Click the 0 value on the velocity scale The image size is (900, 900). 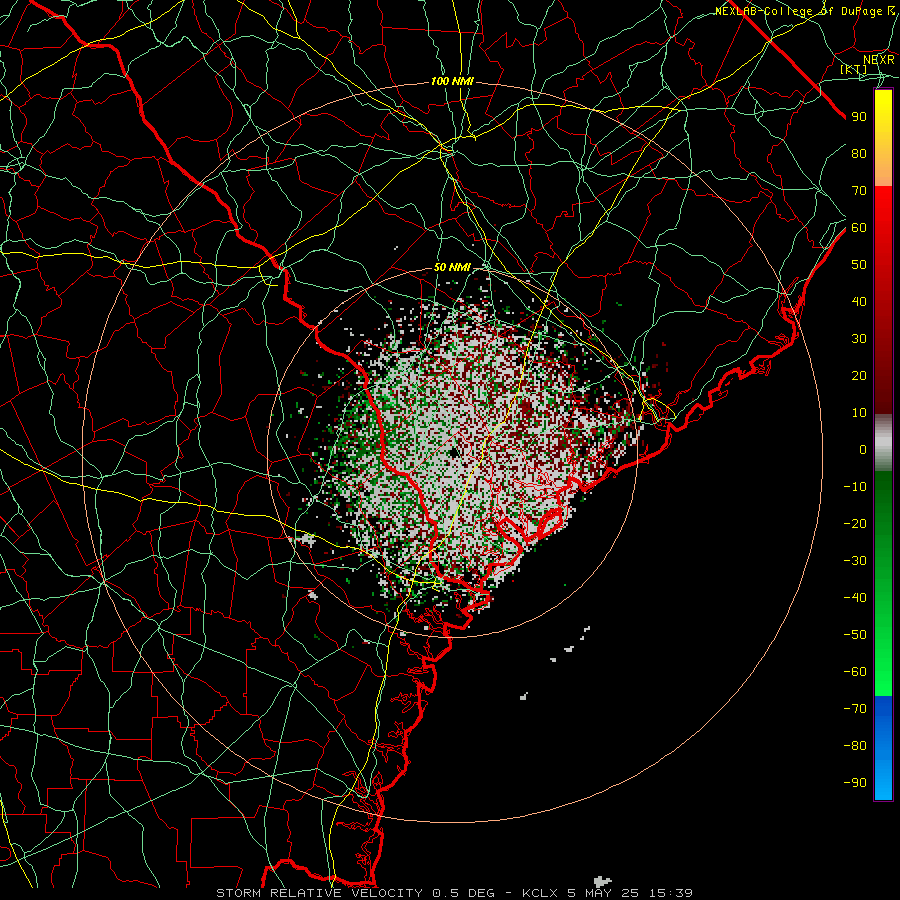pyautogui.click(x=863, y=450)
